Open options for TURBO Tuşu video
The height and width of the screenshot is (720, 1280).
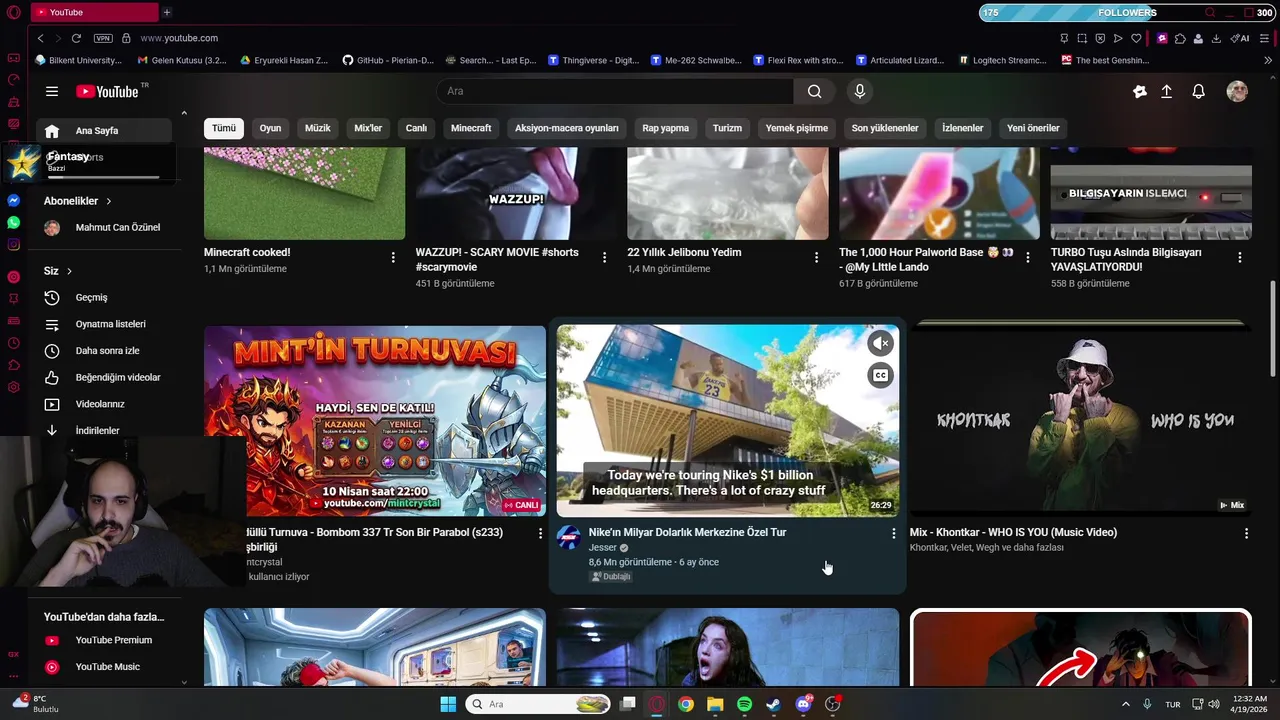[x=1240, y=258]
